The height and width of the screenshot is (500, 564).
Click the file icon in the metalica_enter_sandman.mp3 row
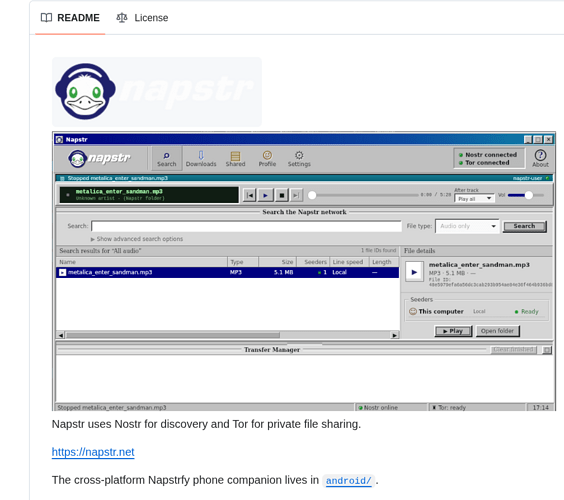[63, 273]
